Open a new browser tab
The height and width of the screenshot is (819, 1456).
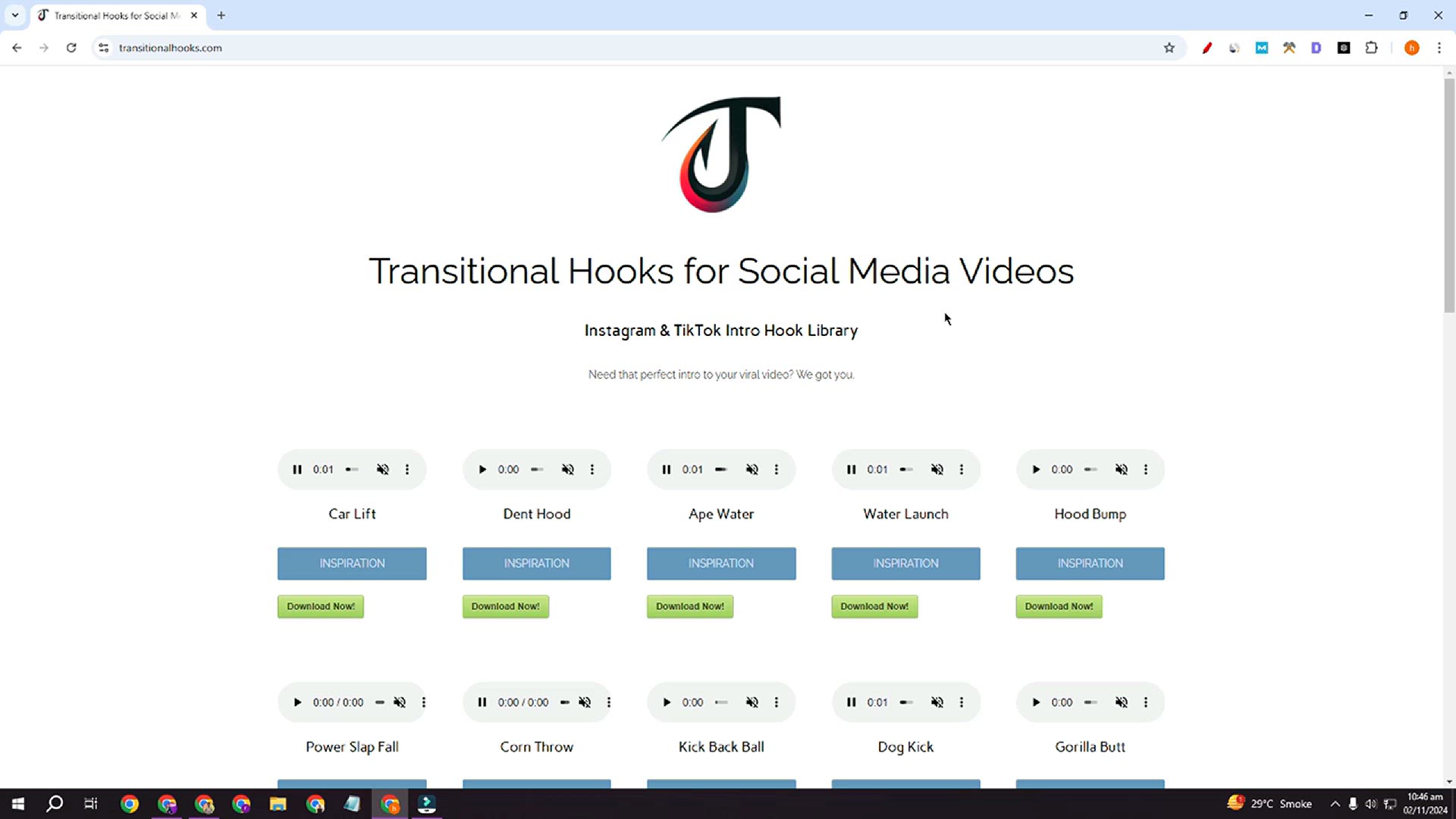221,15
